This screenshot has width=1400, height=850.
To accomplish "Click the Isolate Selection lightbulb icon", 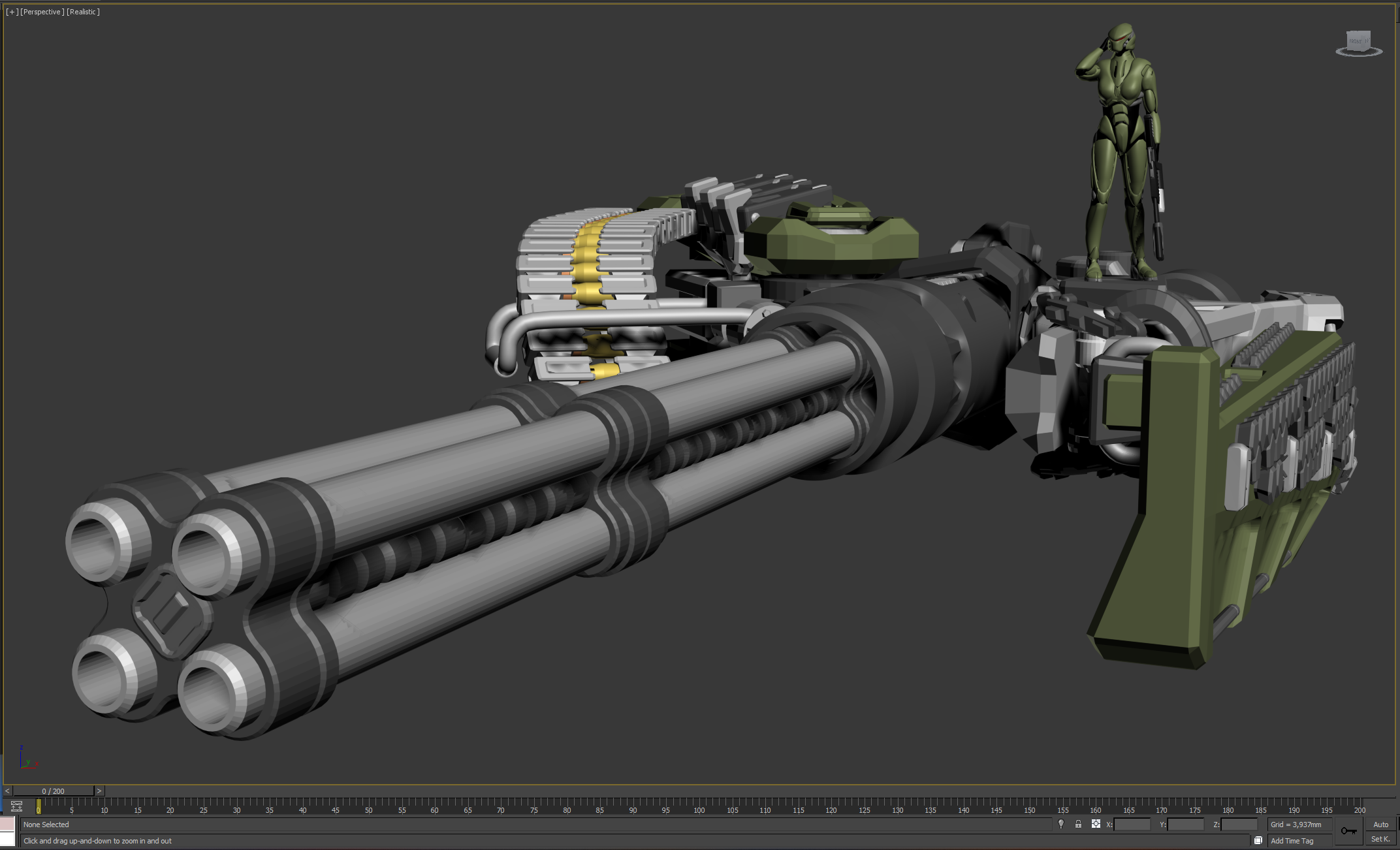I will coord(1061,824).
